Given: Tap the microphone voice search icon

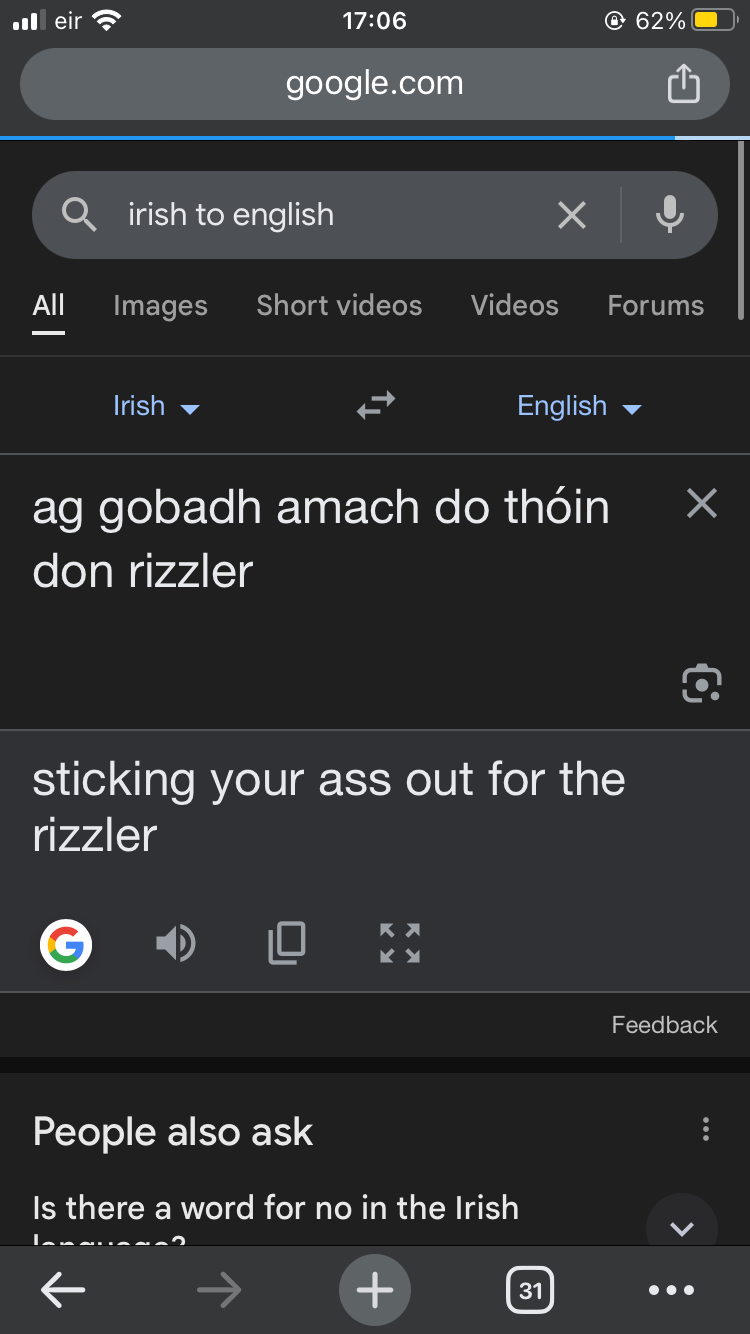Looking at the screenshot, I should pyautogui.click(x=669, y=215).
